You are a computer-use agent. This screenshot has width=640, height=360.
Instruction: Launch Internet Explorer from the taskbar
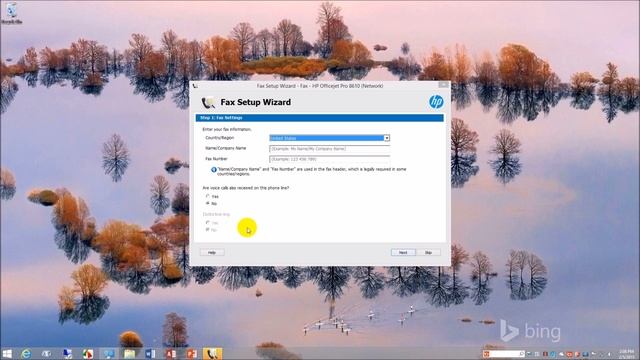26,353
